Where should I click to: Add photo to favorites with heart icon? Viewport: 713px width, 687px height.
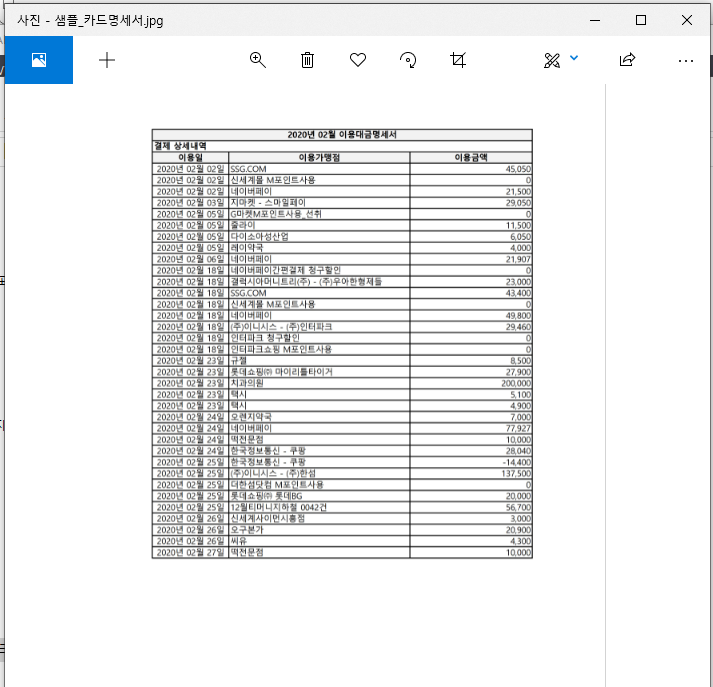(x=358, y=60)
